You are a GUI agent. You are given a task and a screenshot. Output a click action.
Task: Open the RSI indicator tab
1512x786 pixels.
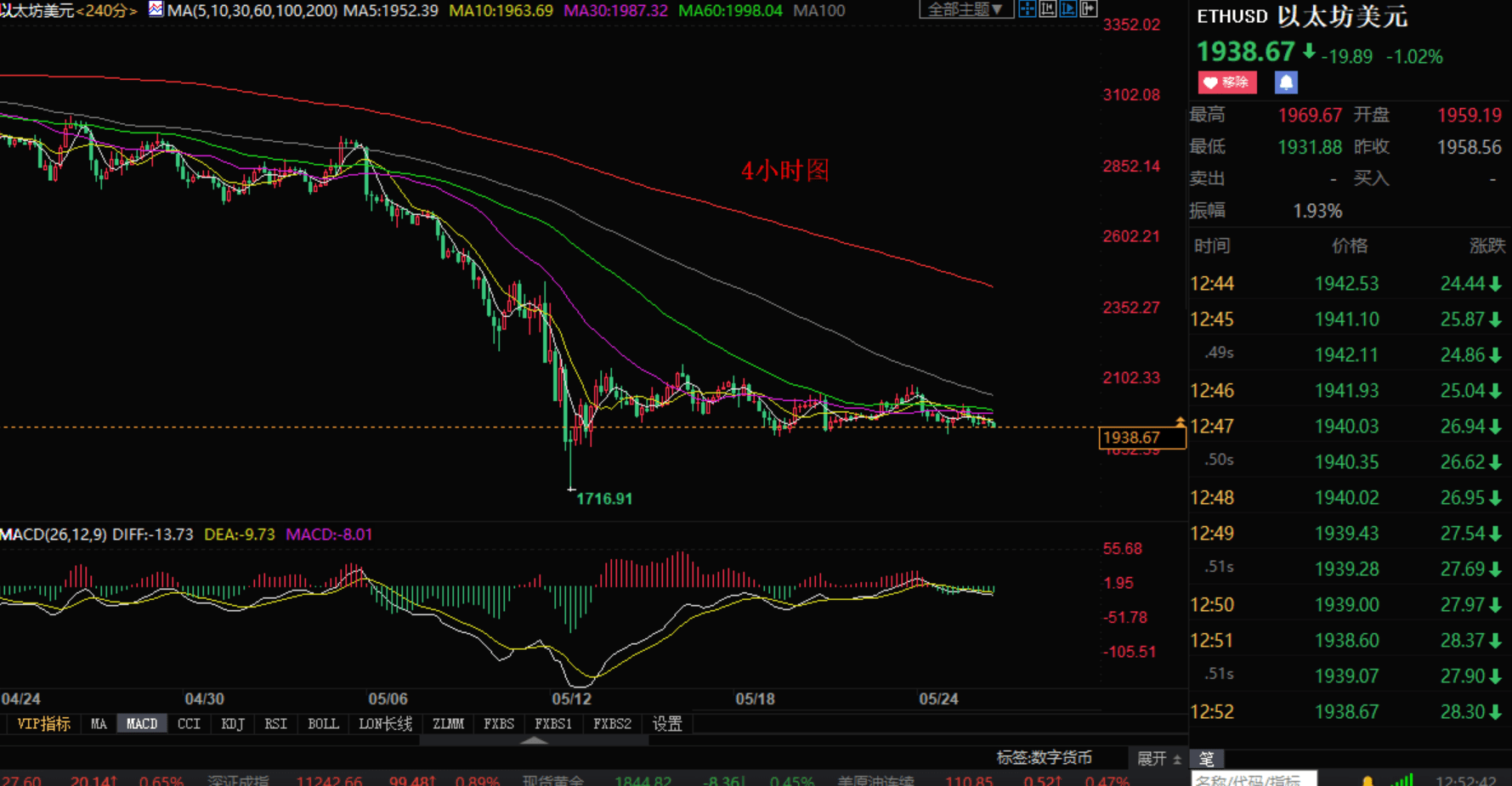275,724
